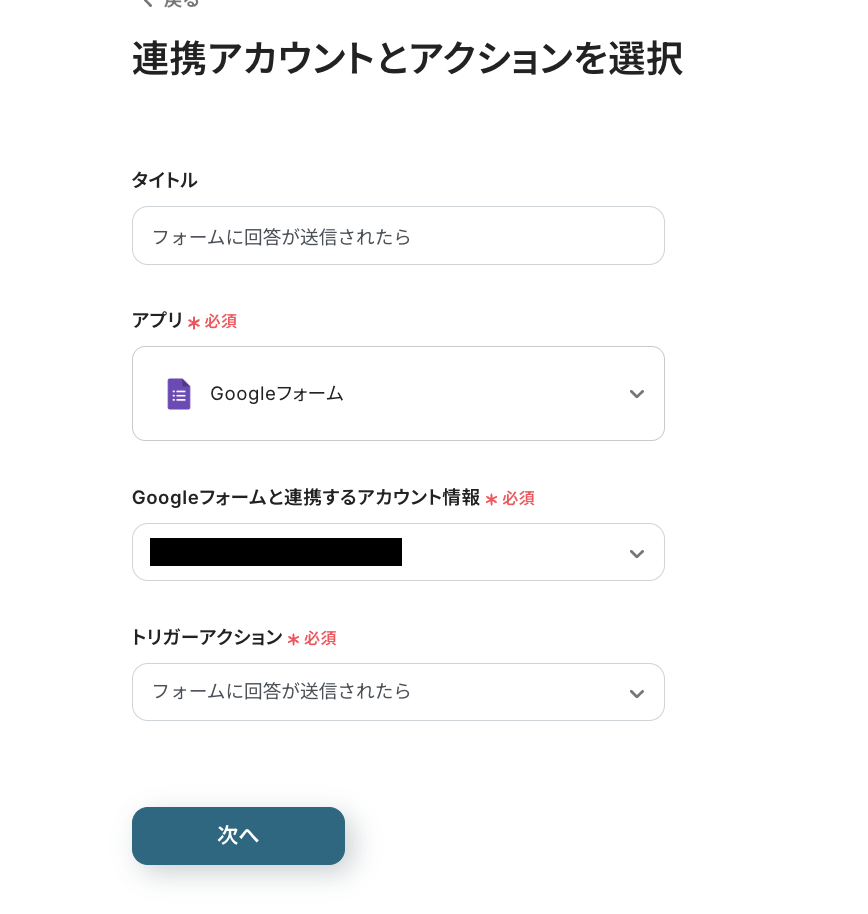Focus the タイトル input field
The width and height of the screenshot is (868, 914).
click(x=398, y=236)
